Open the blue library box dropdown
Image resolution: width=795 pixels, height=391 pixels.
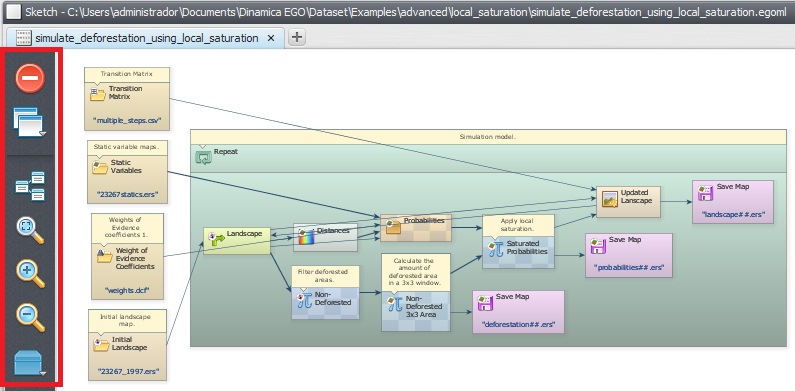[29, 363]
